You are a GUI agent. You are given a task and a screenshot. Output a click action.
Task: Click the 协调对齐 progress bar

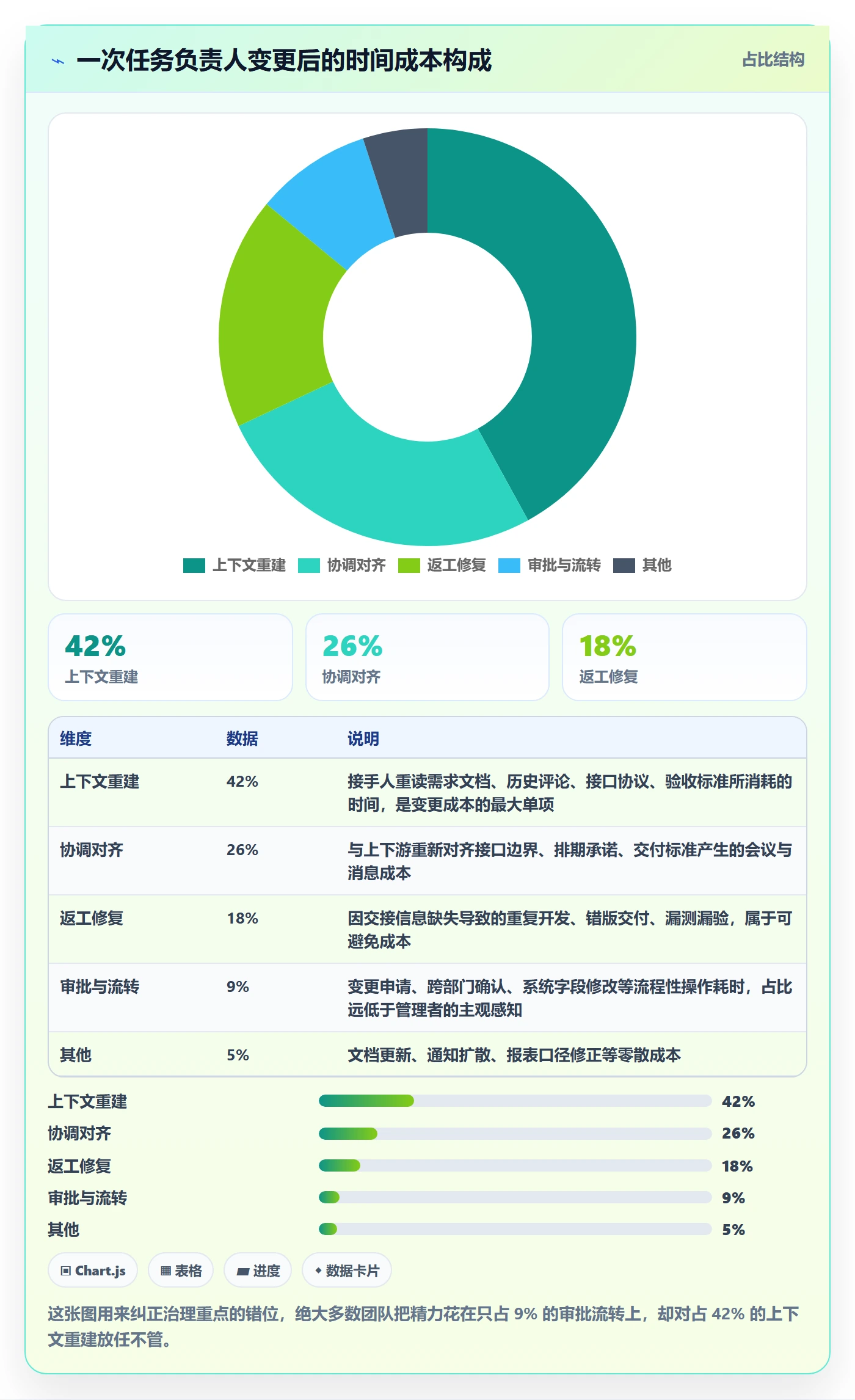point(515,1134)
